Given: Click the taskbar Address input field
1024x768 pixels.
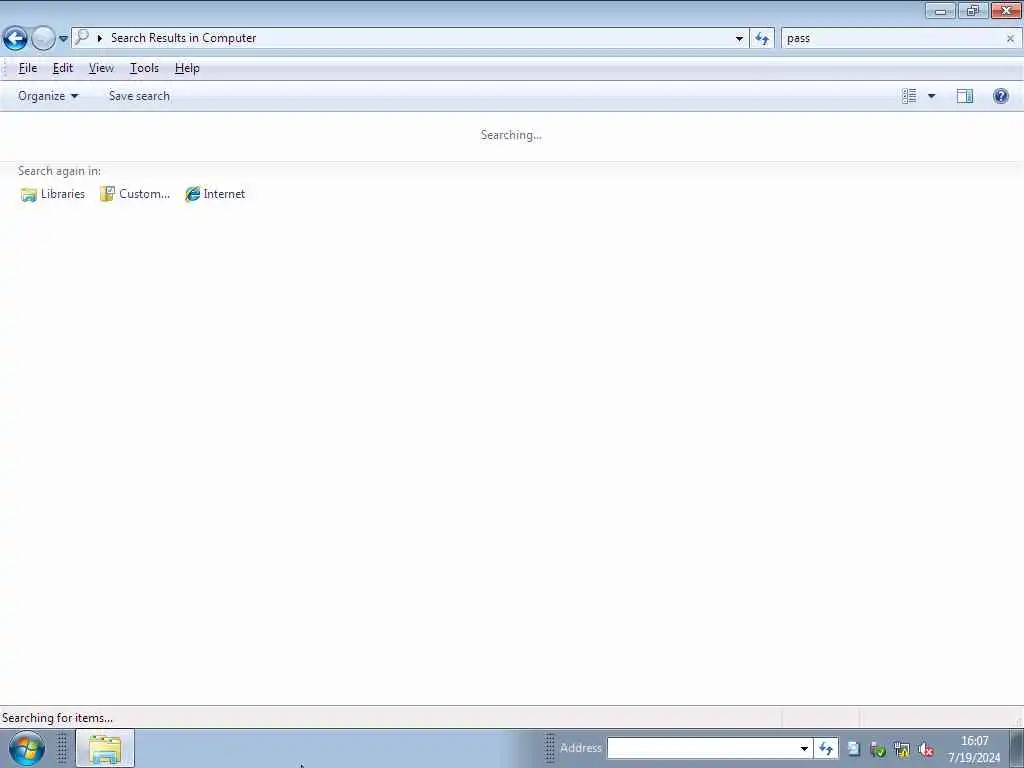Looking at the screenshot, I should pyautogui.click(x=701, y=748).
